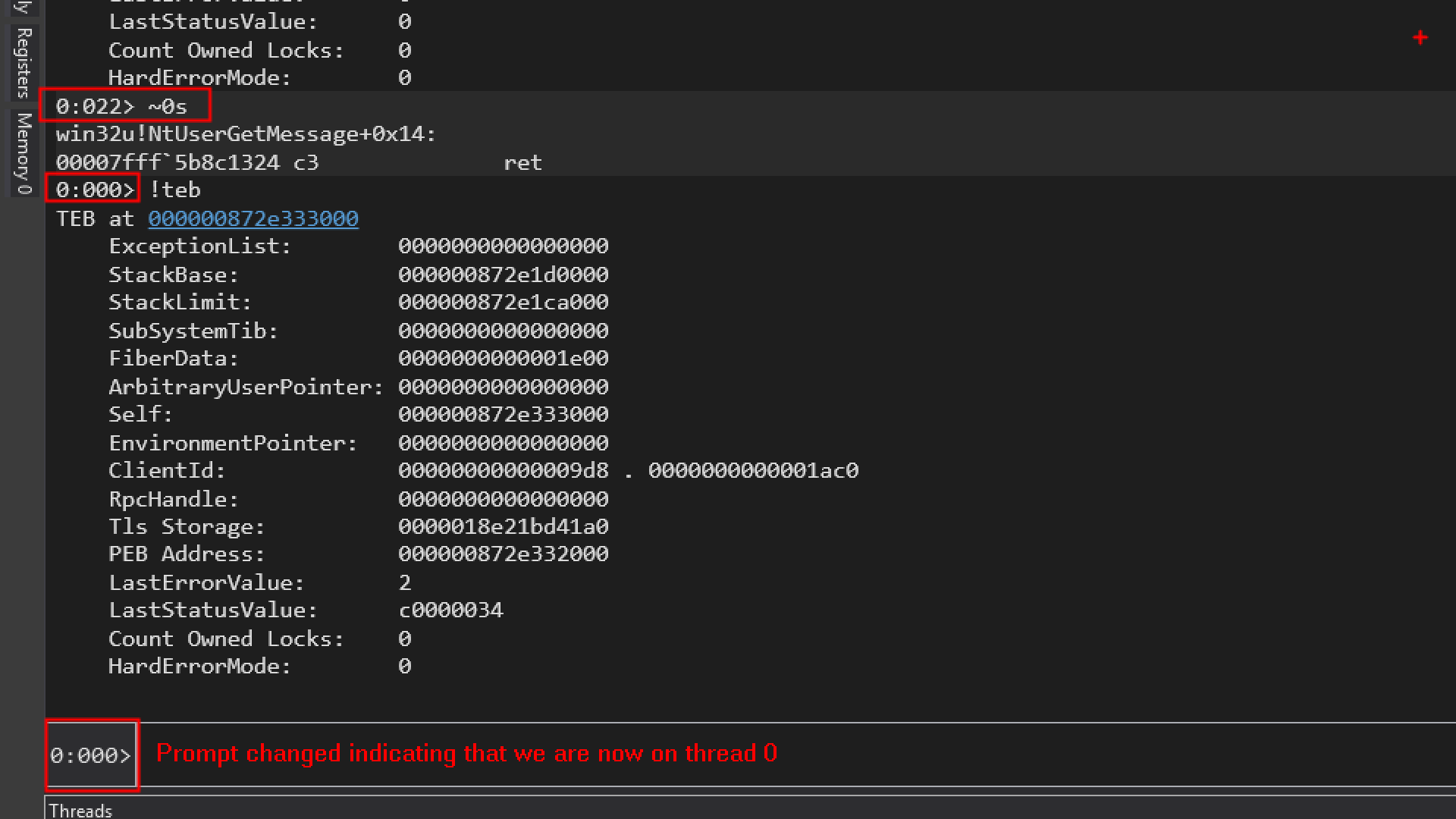This screenshot has width=1456, height=819.
Task: Click the Self value 000000872e333000
Action: 503,415
